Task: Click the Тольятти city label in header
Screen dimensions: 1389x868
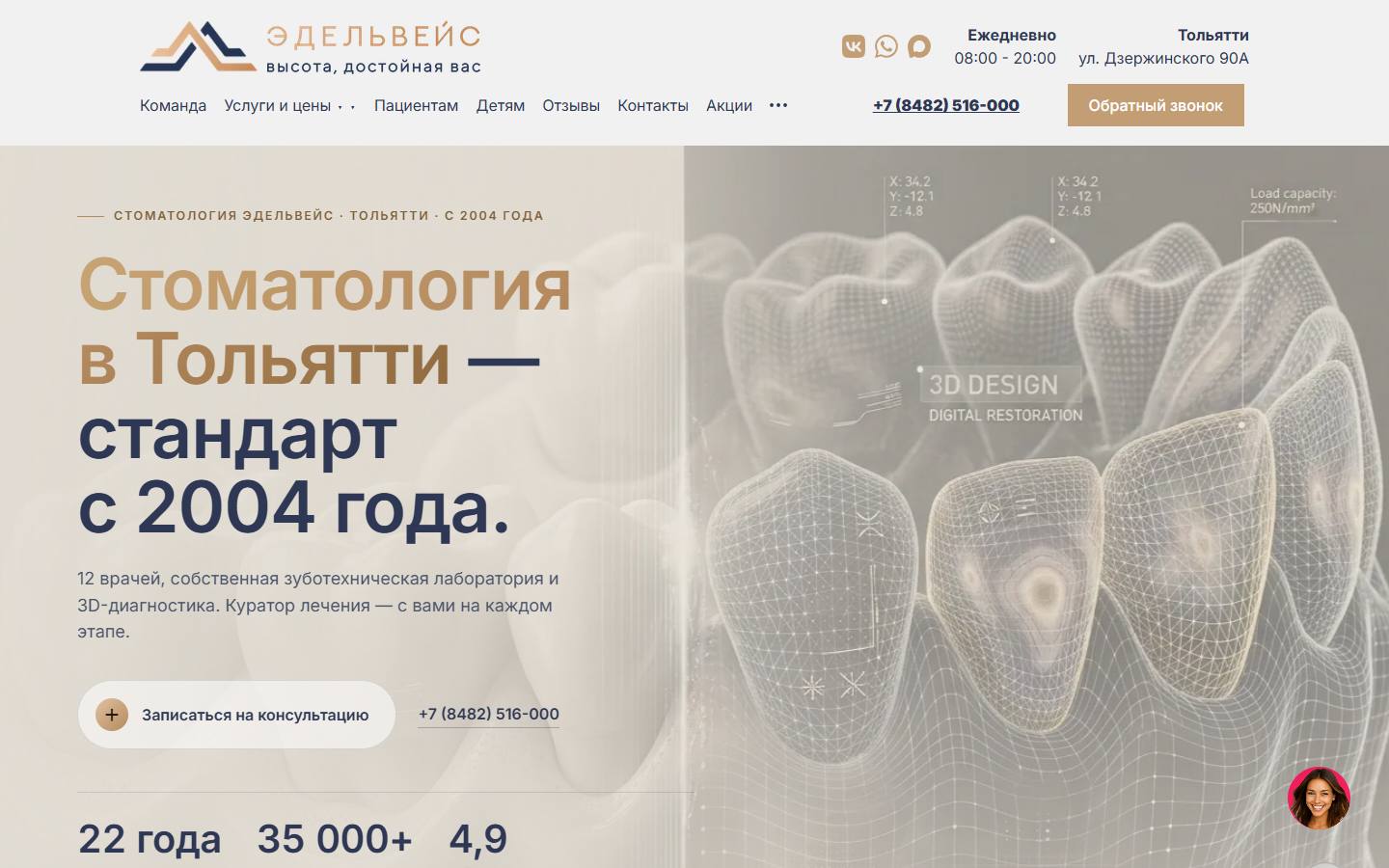Action: click(1213, 35)
